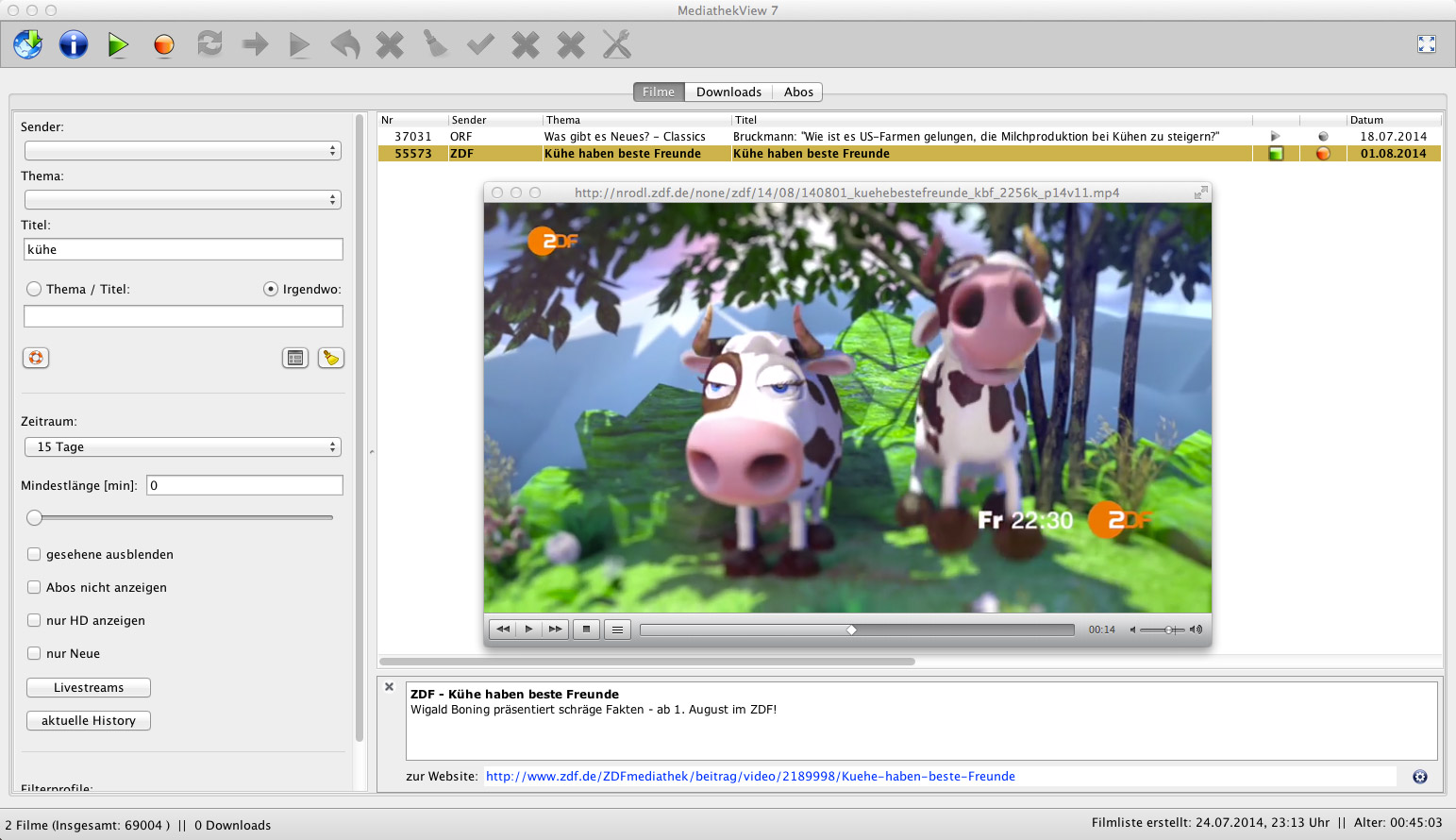This screenshot has width=1456, height=840.
Task: Enable 'gesehene ausblenden' checkbox
Action: pyautogui.click(x=34, y=554)
